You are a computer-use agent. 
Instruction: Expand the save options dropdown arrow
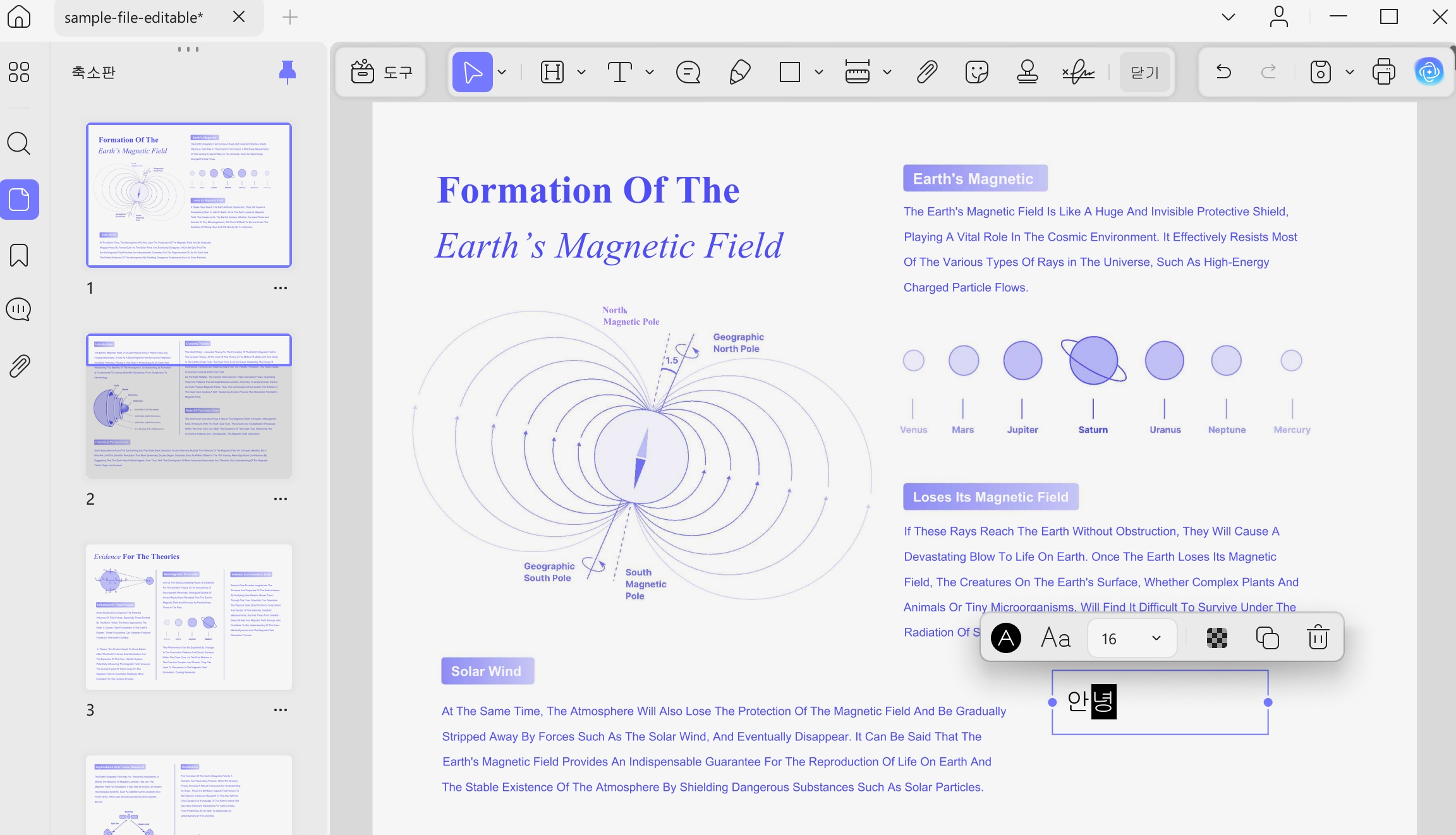point(1350,72)
